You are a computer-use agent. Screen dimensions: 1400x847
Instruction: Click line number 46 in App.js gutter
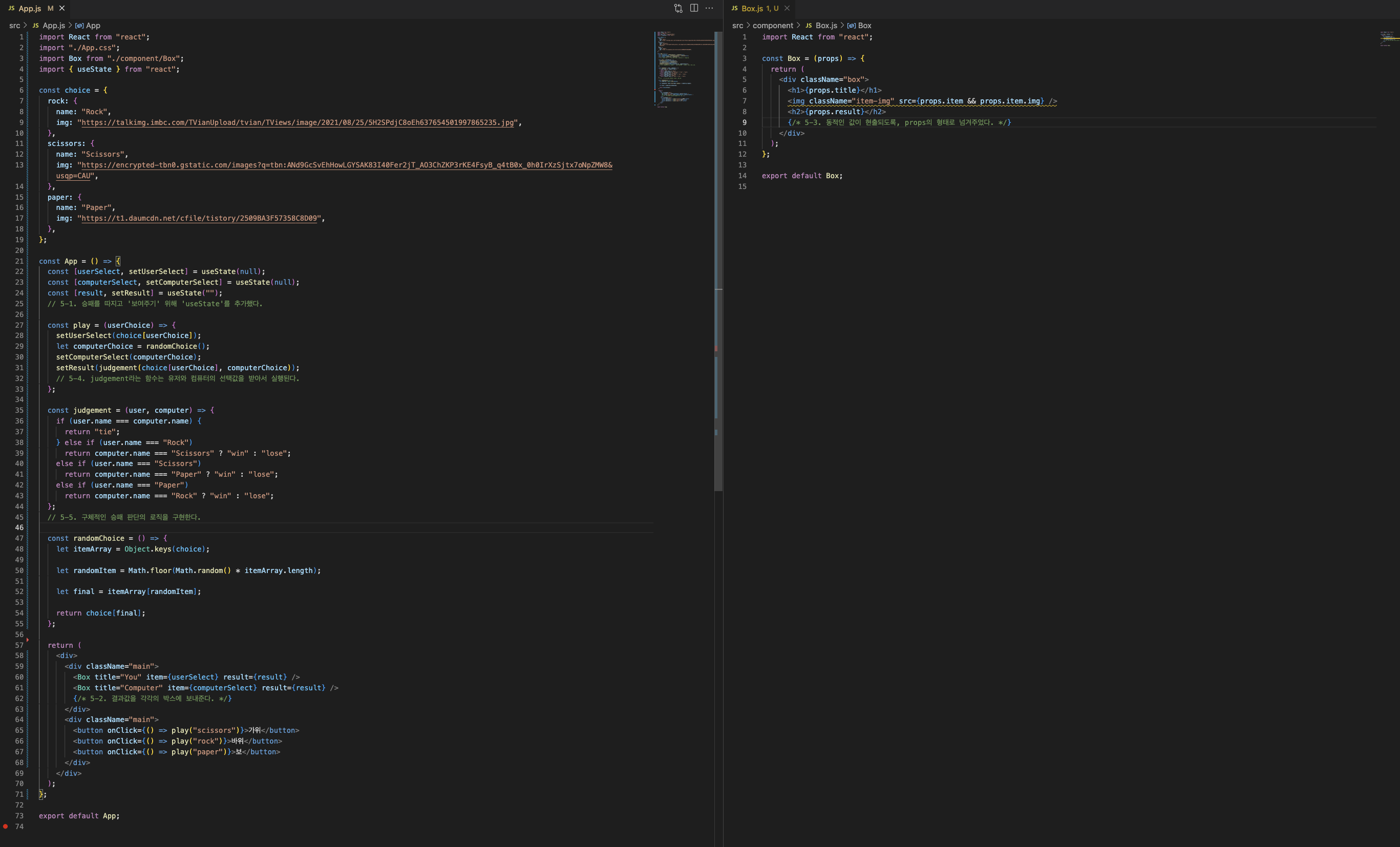(19, 528)
